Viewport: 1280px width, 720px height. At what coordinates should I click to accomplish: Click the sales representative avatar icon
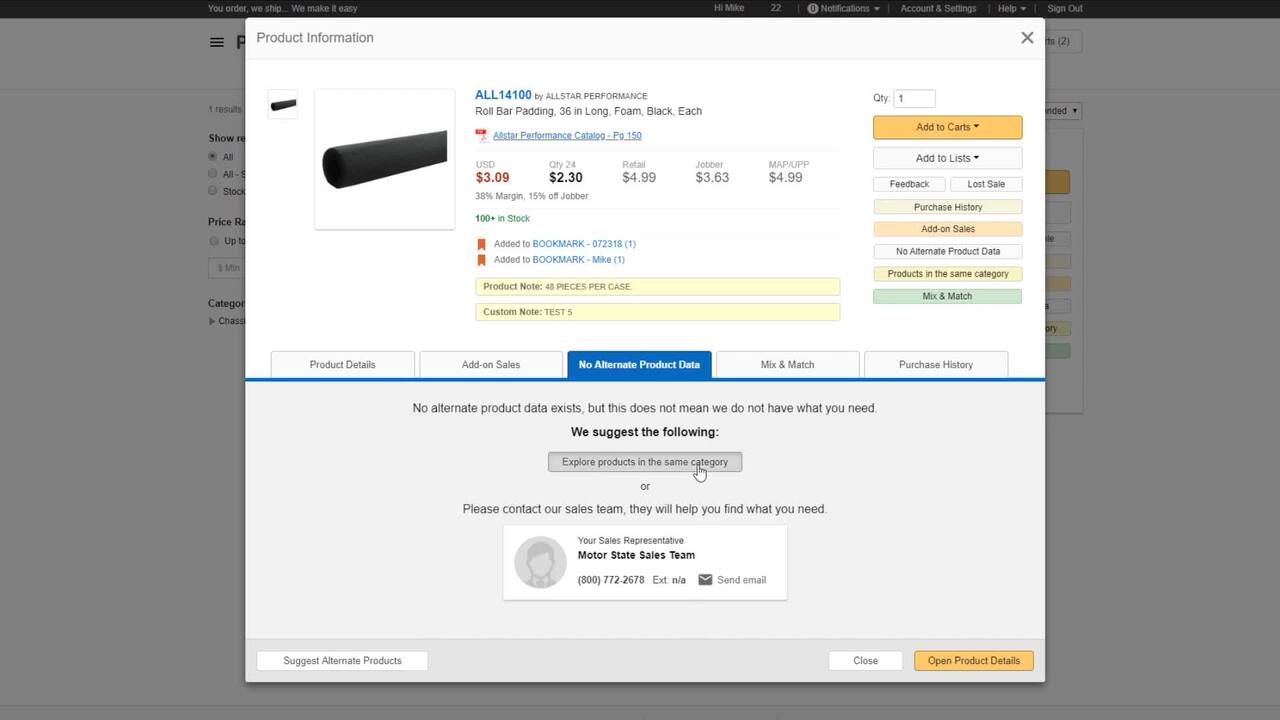coord(540,562)
